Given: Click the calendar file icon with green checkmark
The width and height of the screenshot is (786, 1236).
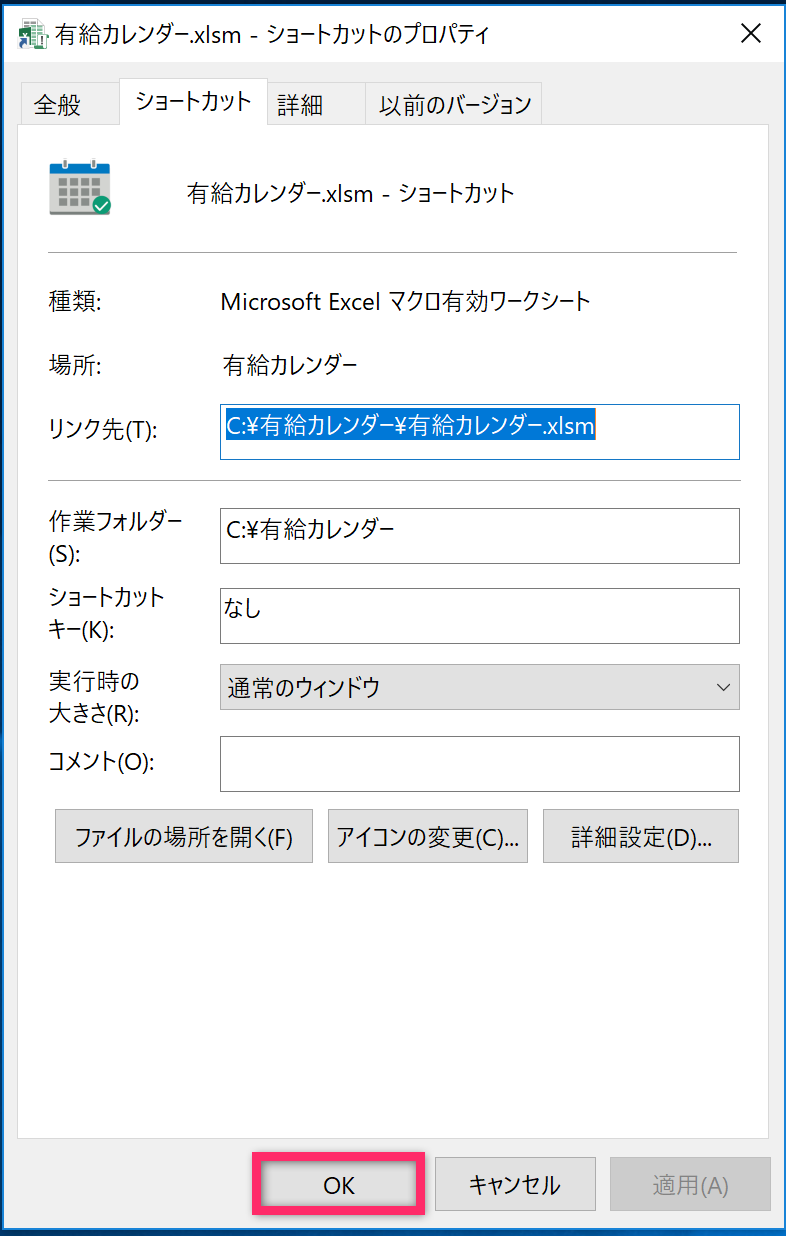Looking at the screenshot, I should 80,188.
